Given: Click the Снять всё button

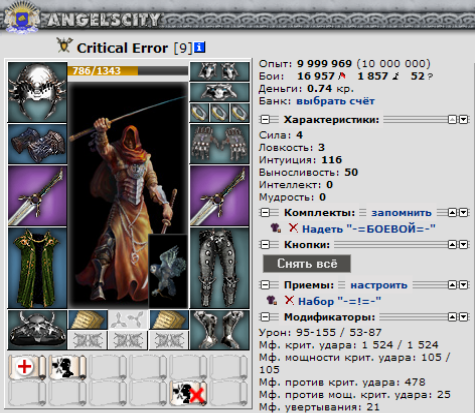Looking at the screenshot, I should tap(307, 264).
